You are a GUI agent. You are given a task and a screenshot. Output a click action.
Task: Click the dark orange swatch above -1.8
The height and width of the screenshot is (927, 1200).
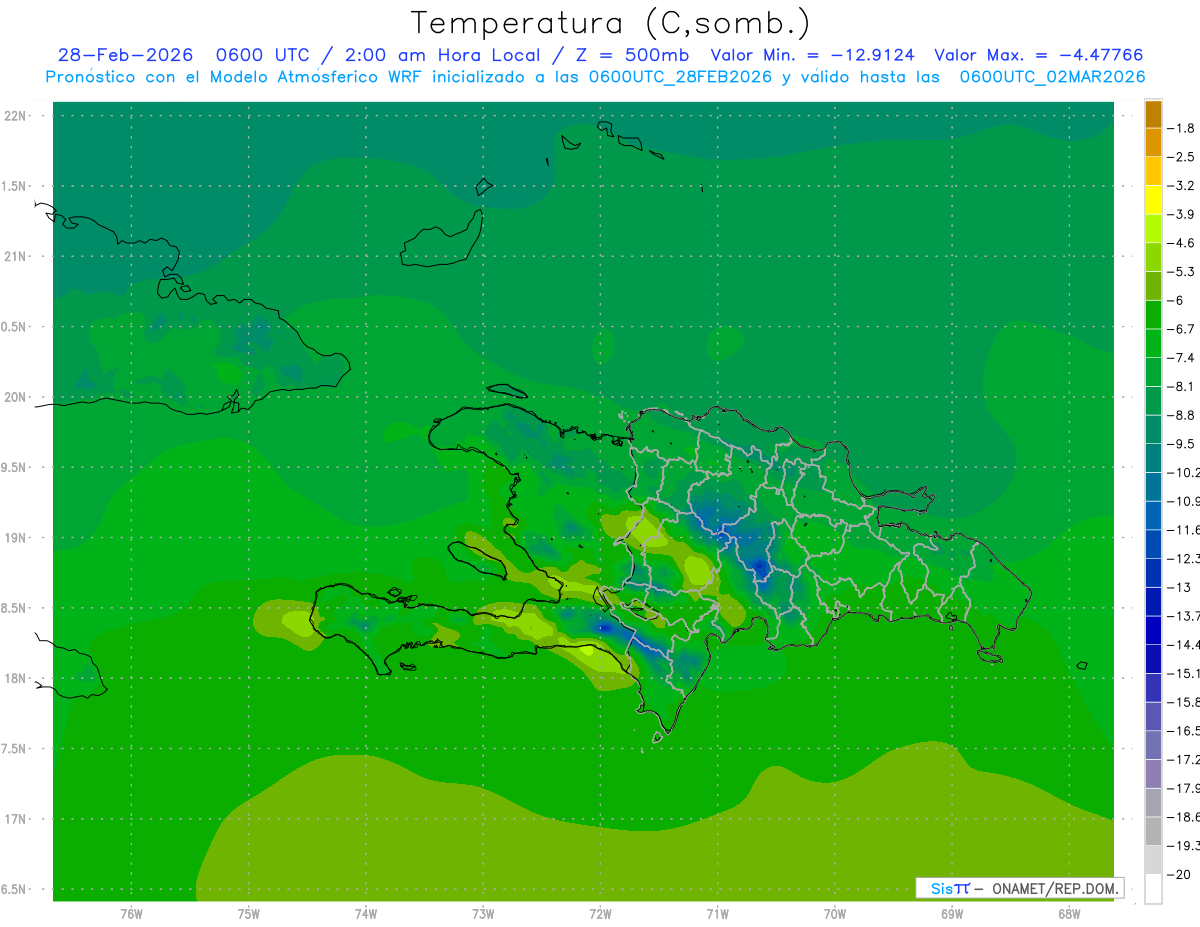(x=1153, y=114)
